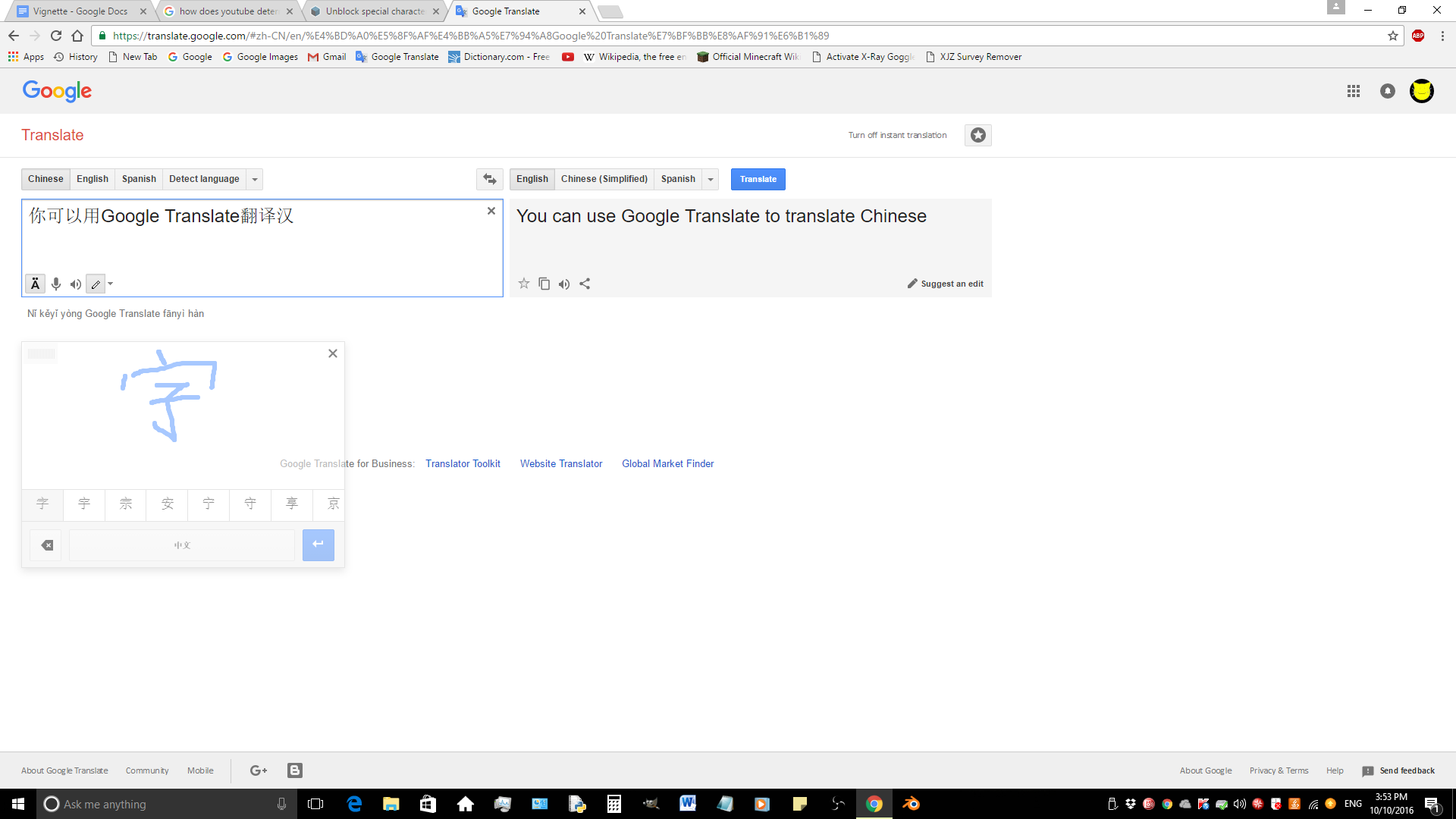This screenshot has height=819, width=1456.
Task: Select Spanish as target language
Action: click(x=678, y=179)
